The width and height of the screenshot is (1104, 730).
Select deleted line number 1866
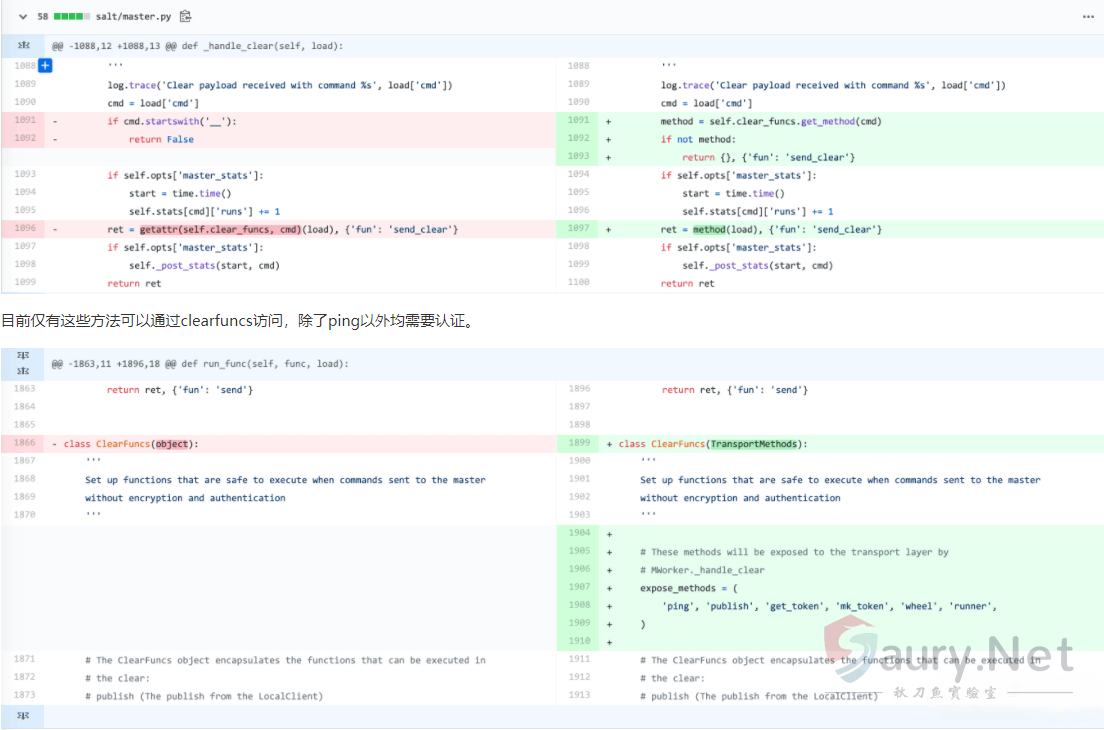pos(25,443)
